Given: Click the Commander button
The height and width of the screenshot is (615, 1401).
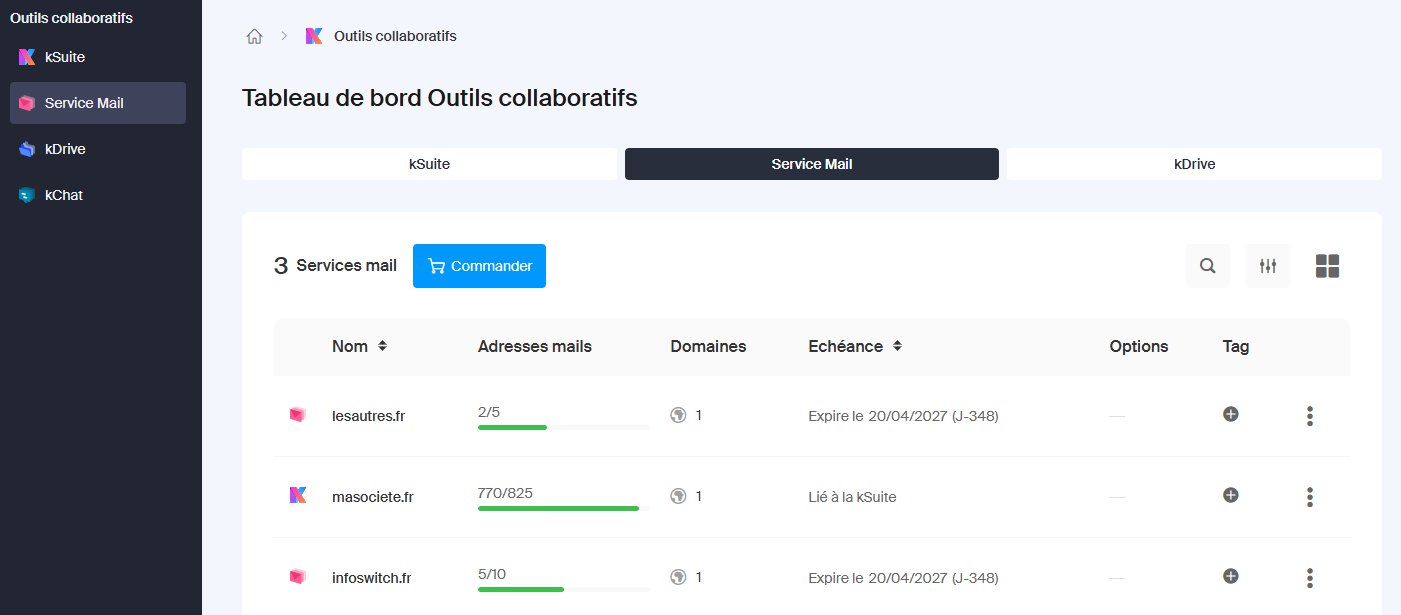Looking at the screenshot, I should (479, 266).
